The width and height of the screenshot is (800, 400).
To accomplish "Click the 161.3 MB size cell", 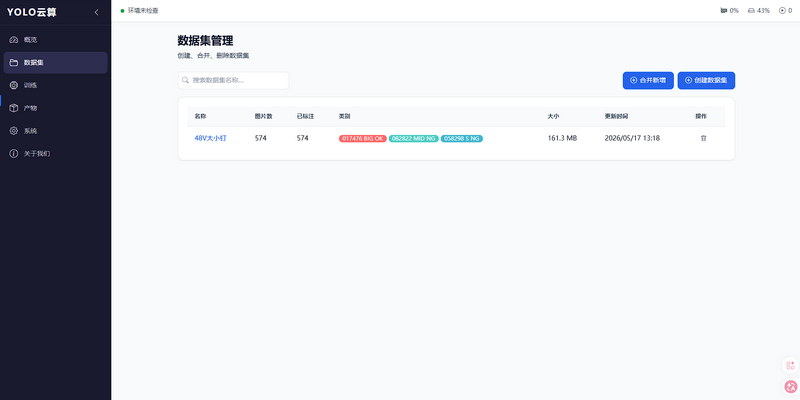I will [x=562, y=138].
